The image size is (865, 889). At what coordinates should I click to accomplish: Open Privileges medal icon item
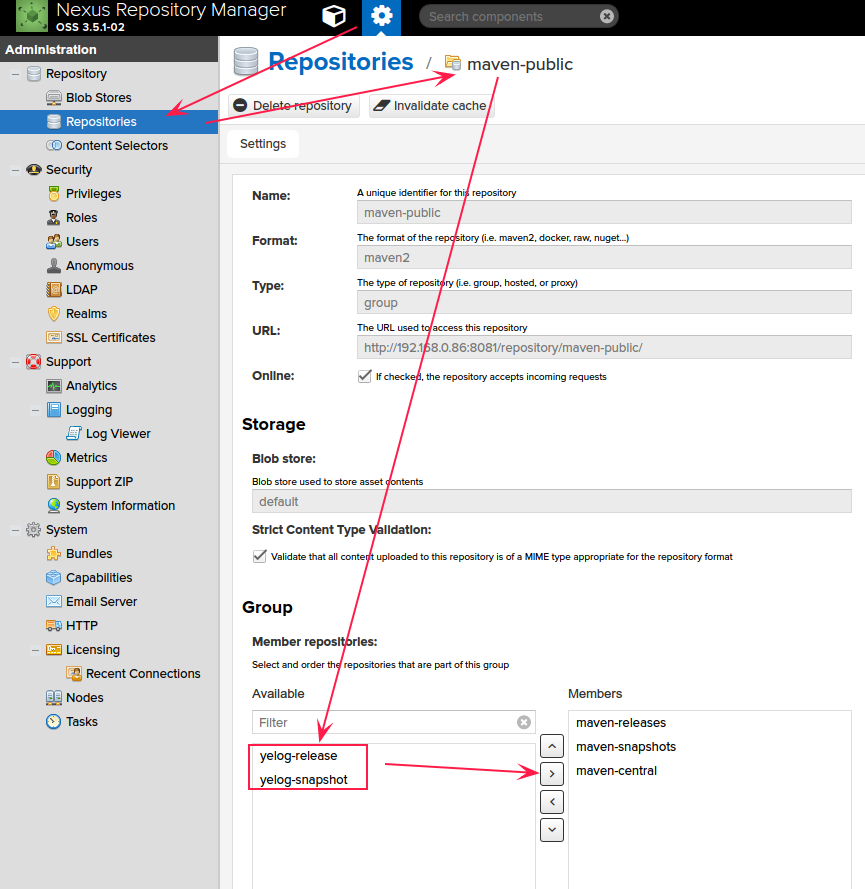tap(54, 194)
